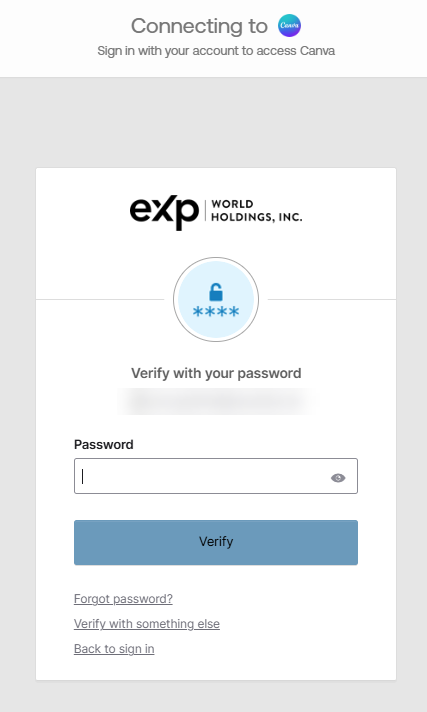Click the Canva logo icon in header
The image size is (427, 712).
(289, 26)
